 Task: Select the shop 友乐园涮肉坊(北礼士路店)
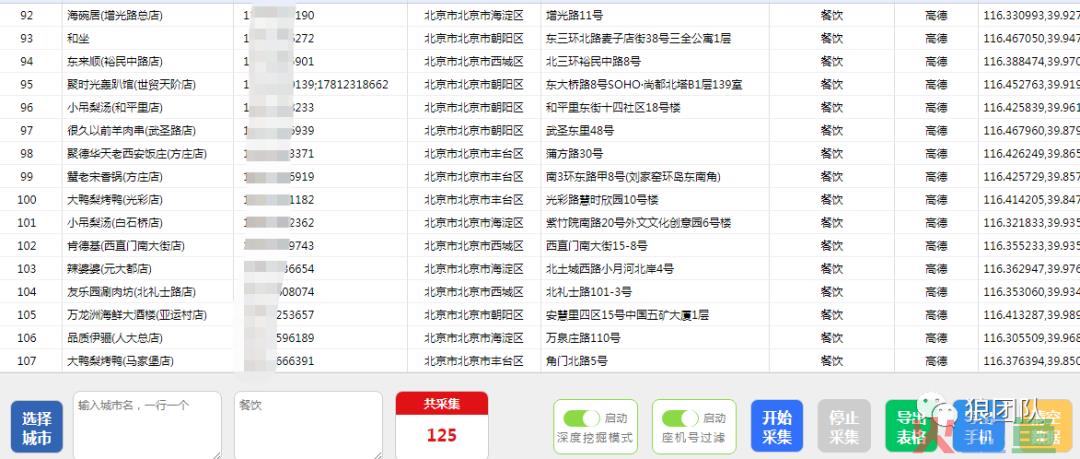[131, 292]
